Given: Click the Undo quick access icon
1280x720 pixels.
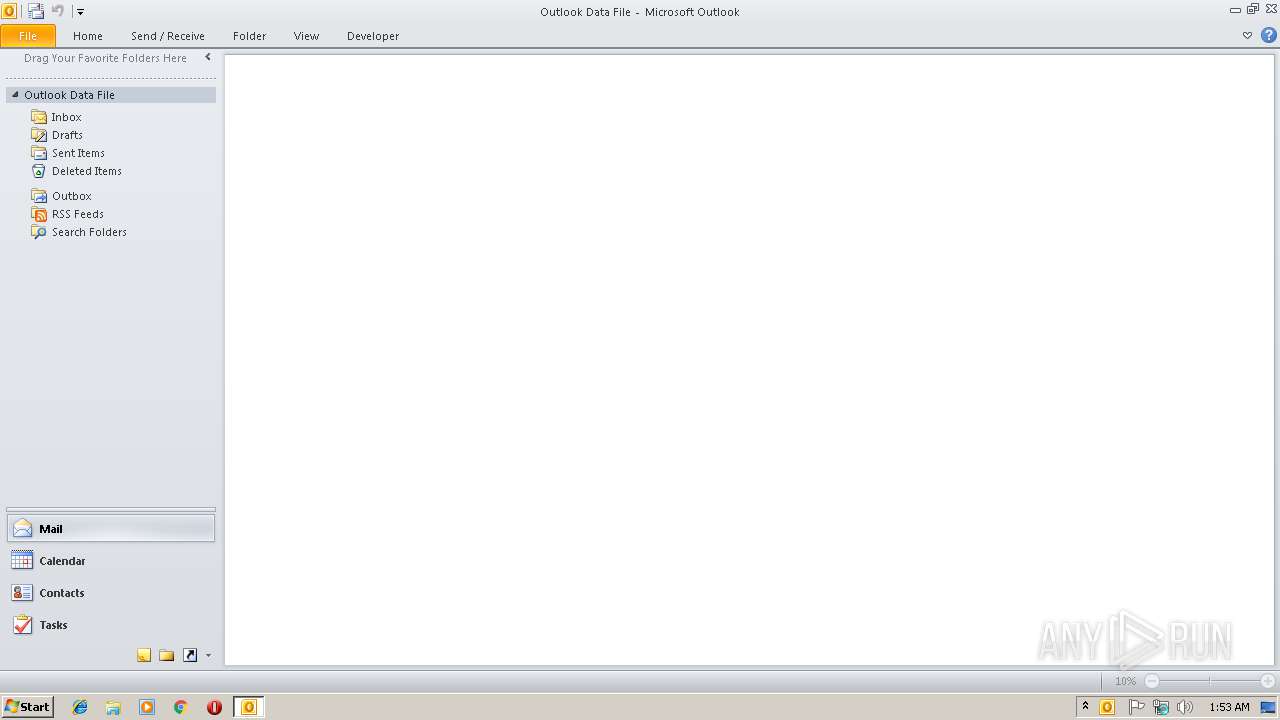Looking at the screenshot, I should coord(58,11).
